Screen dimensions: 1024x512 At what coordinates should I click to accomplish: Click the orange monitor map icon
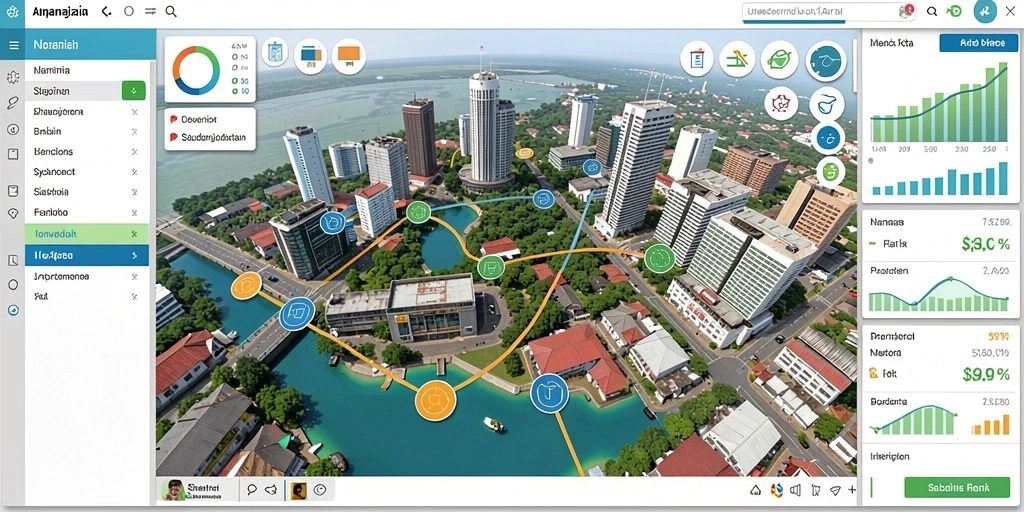coord(349,56)
